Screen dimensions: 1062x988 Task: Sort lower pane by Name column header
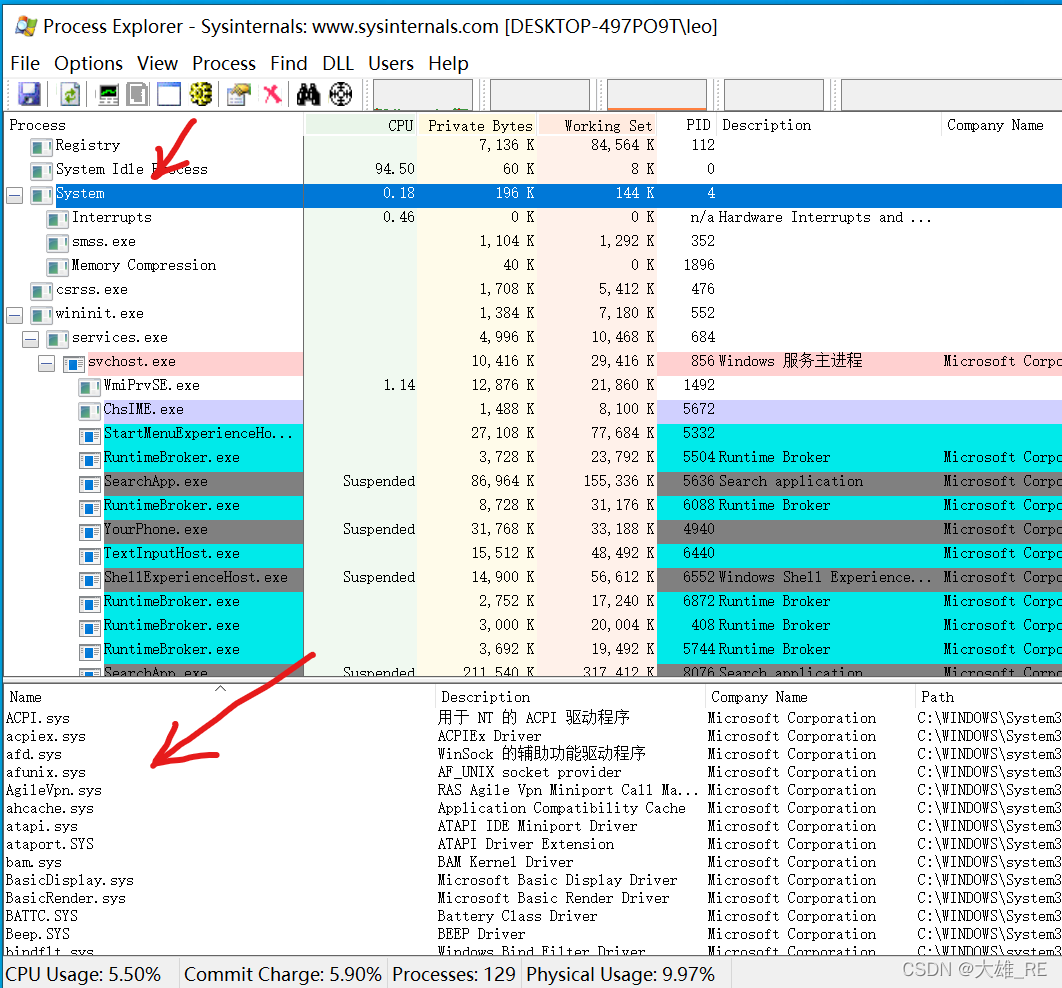pos(219,697)
